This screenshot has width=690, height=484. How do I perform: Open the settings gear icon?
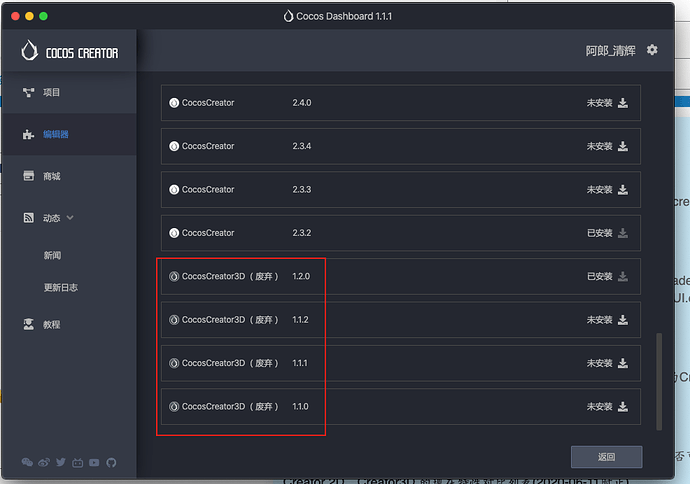pyautogui.click(x=652, y=50)
